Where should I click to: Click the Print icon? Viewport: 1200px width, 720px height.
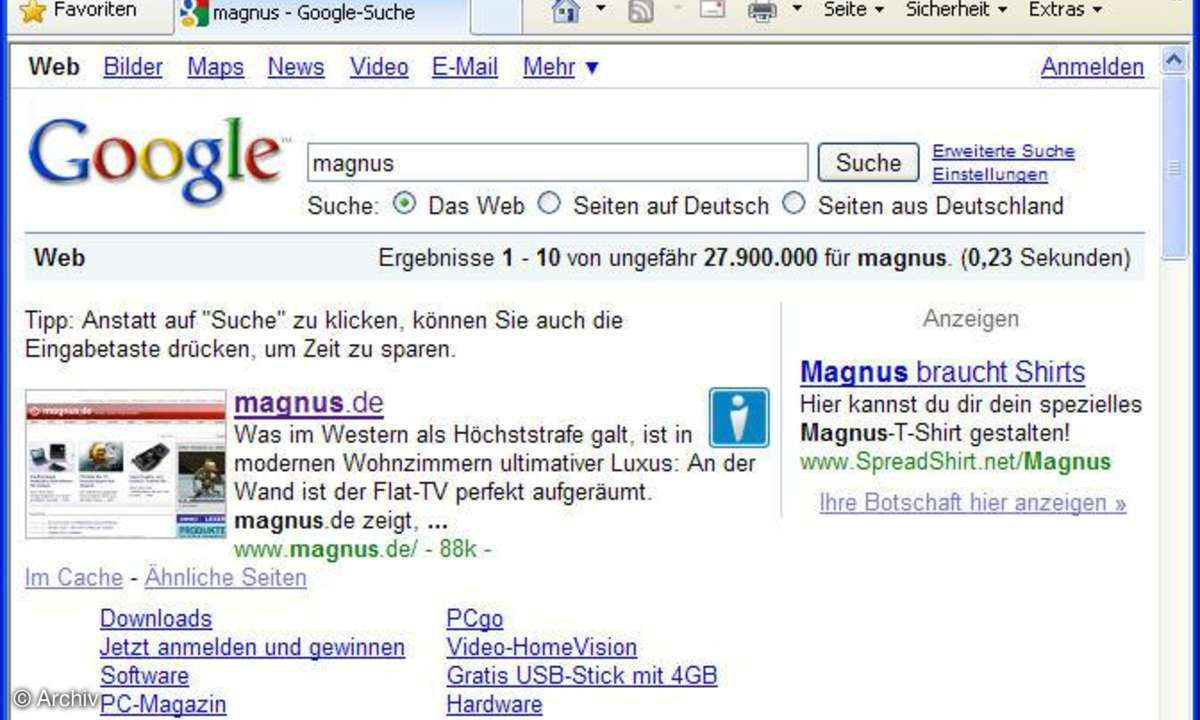[762, 12]
